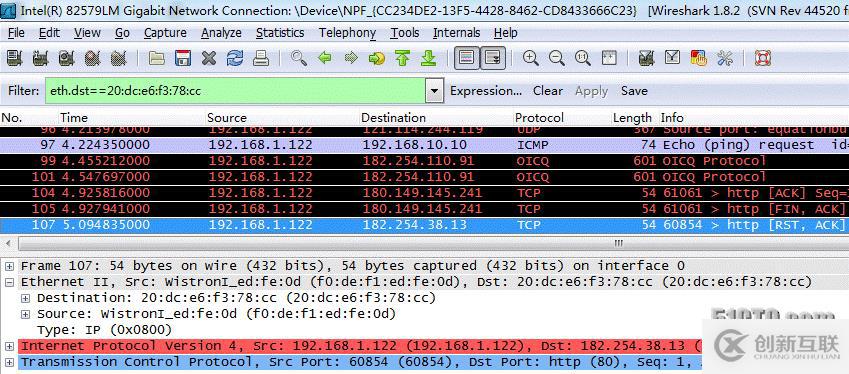Expand Transmission Control Protocol node

pyautogui.click(x=10, y=362)
